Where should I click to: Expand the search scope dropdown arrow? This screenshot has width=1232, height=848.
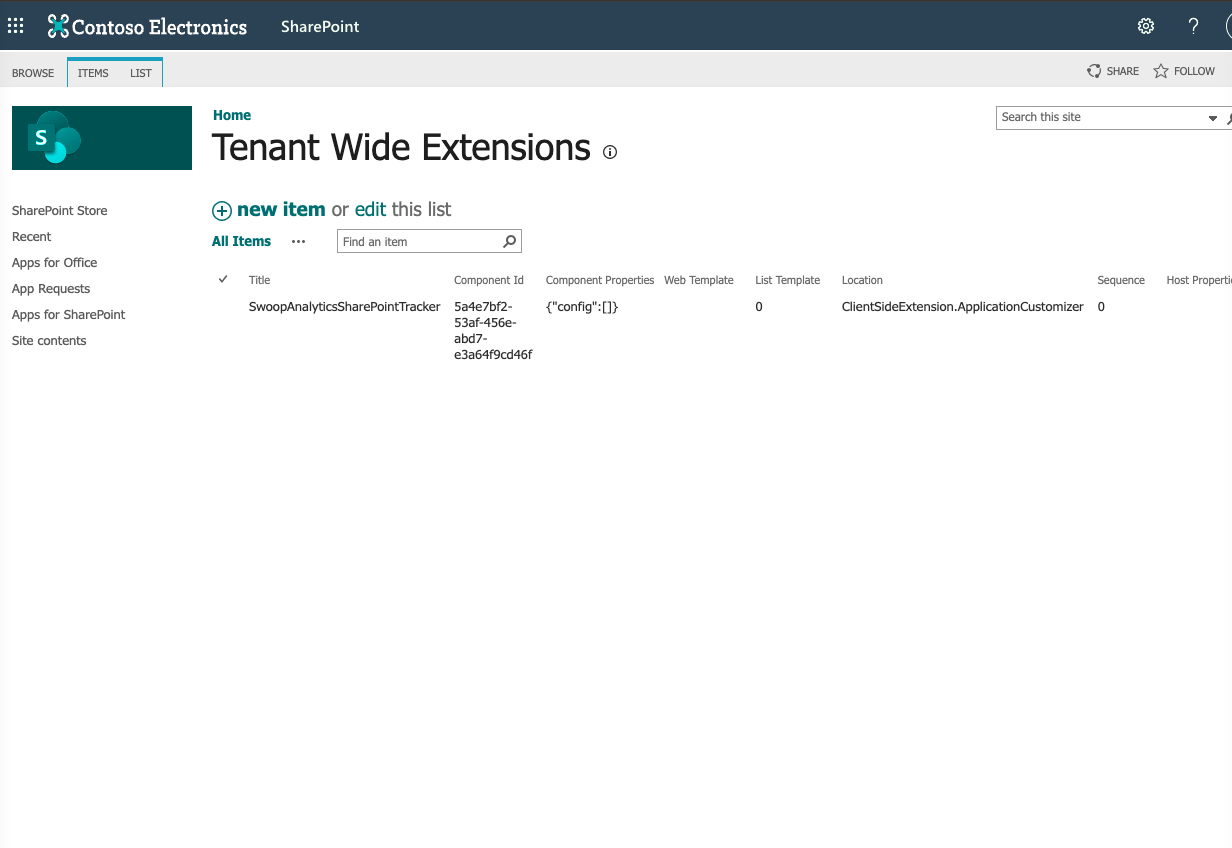pyautogui.click(x=1213, y=118)
